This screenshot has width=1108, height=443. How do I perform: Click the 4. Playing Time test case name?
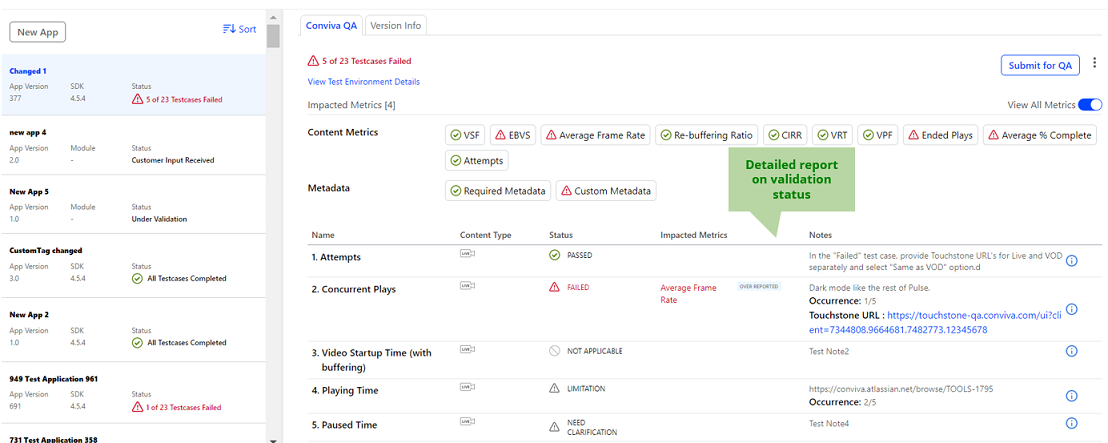[x=345, y=390]
